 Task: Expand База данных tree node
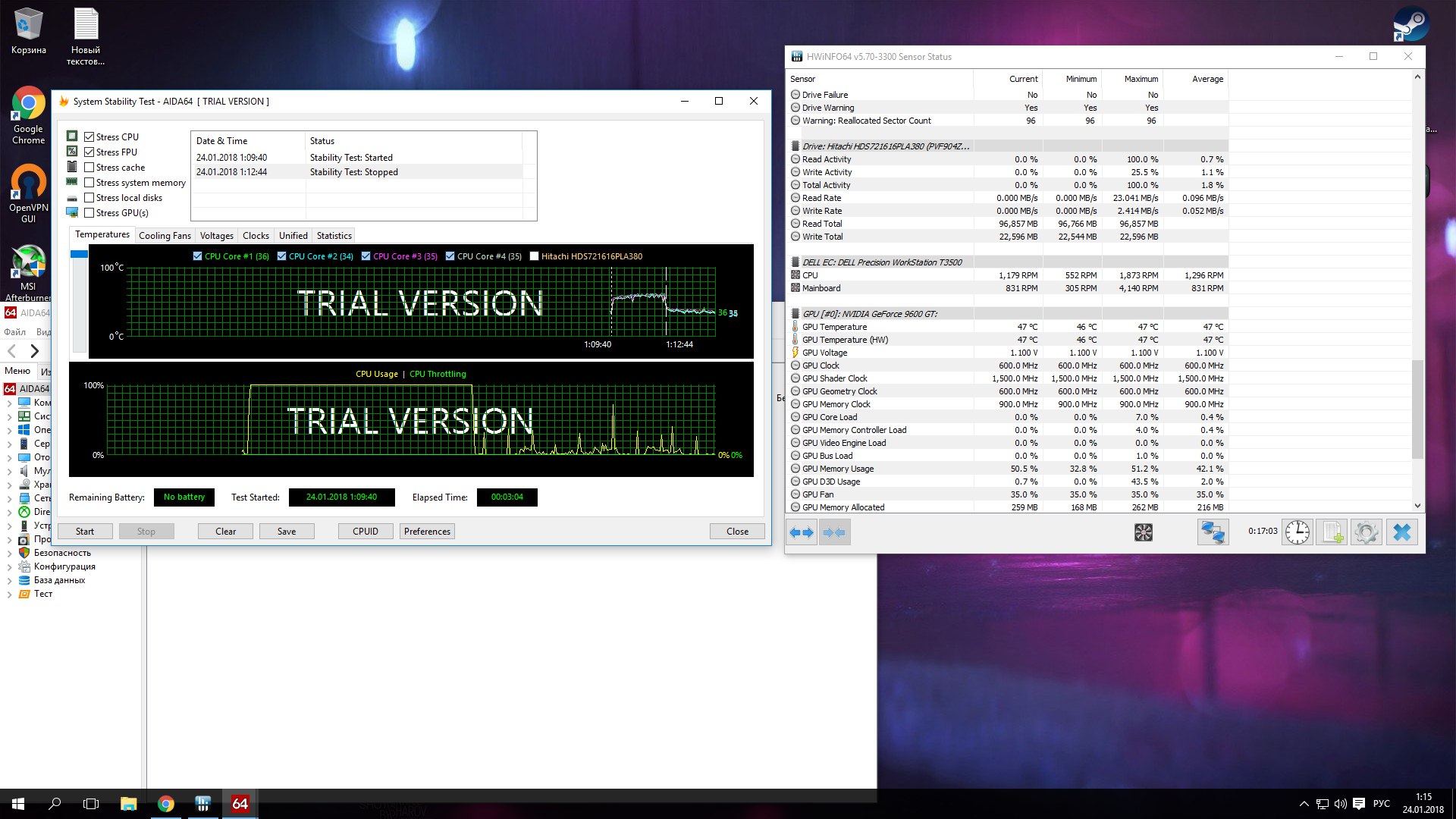[9, 581]
